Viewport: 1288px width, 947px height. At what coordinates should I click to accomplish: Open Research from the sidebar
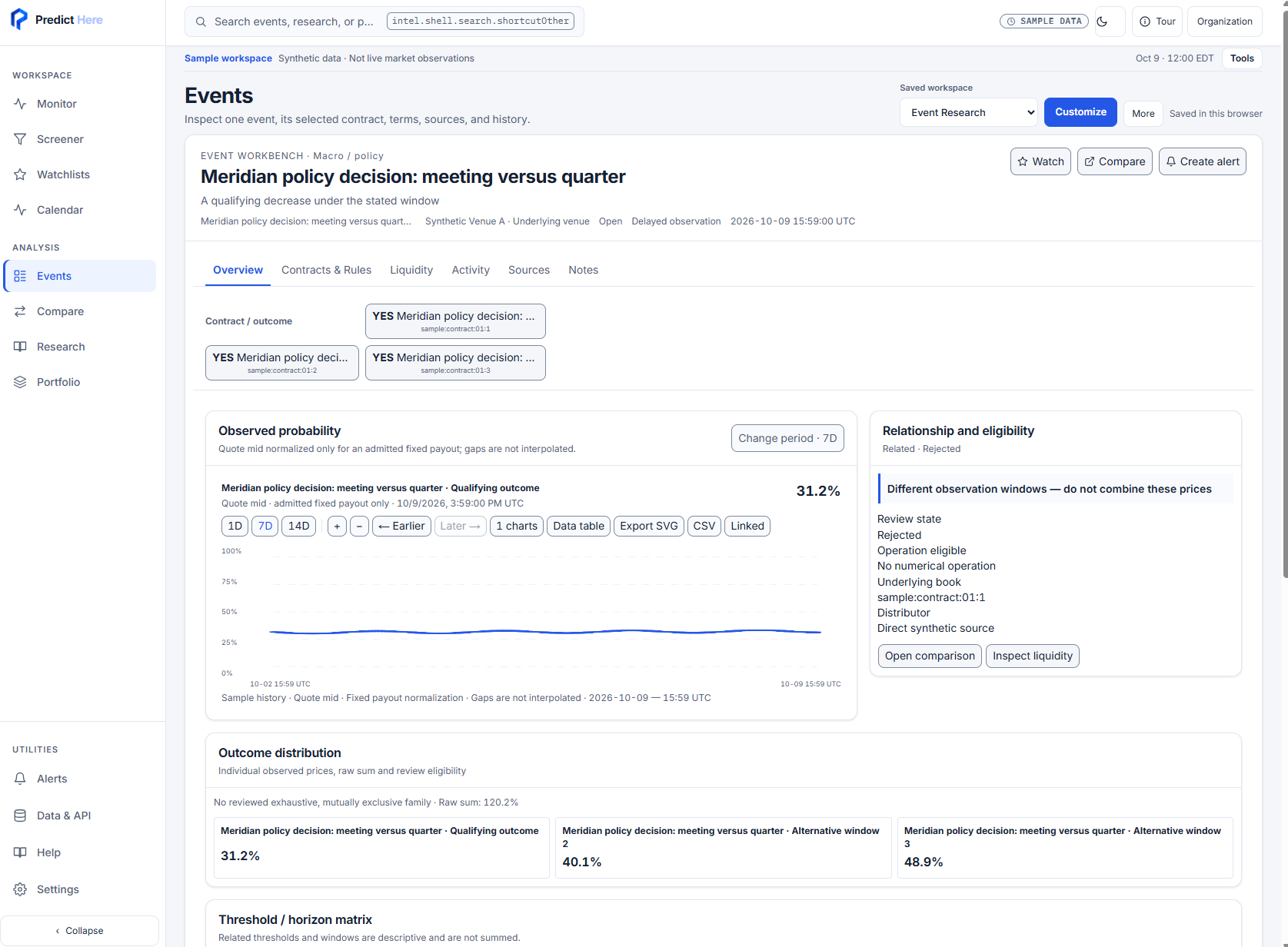79,347
